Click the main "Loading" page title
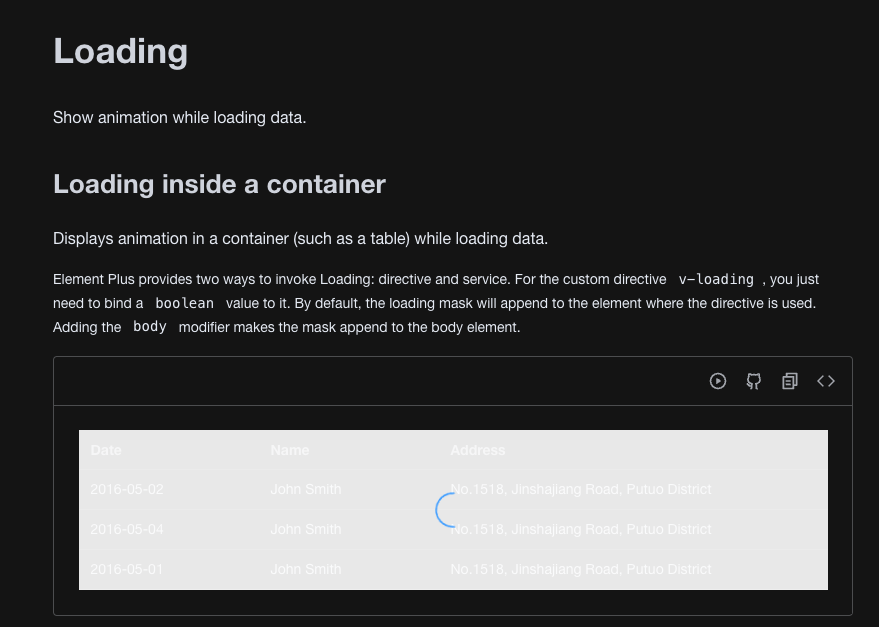Screen dimensions: 879x627 point(121,52)
